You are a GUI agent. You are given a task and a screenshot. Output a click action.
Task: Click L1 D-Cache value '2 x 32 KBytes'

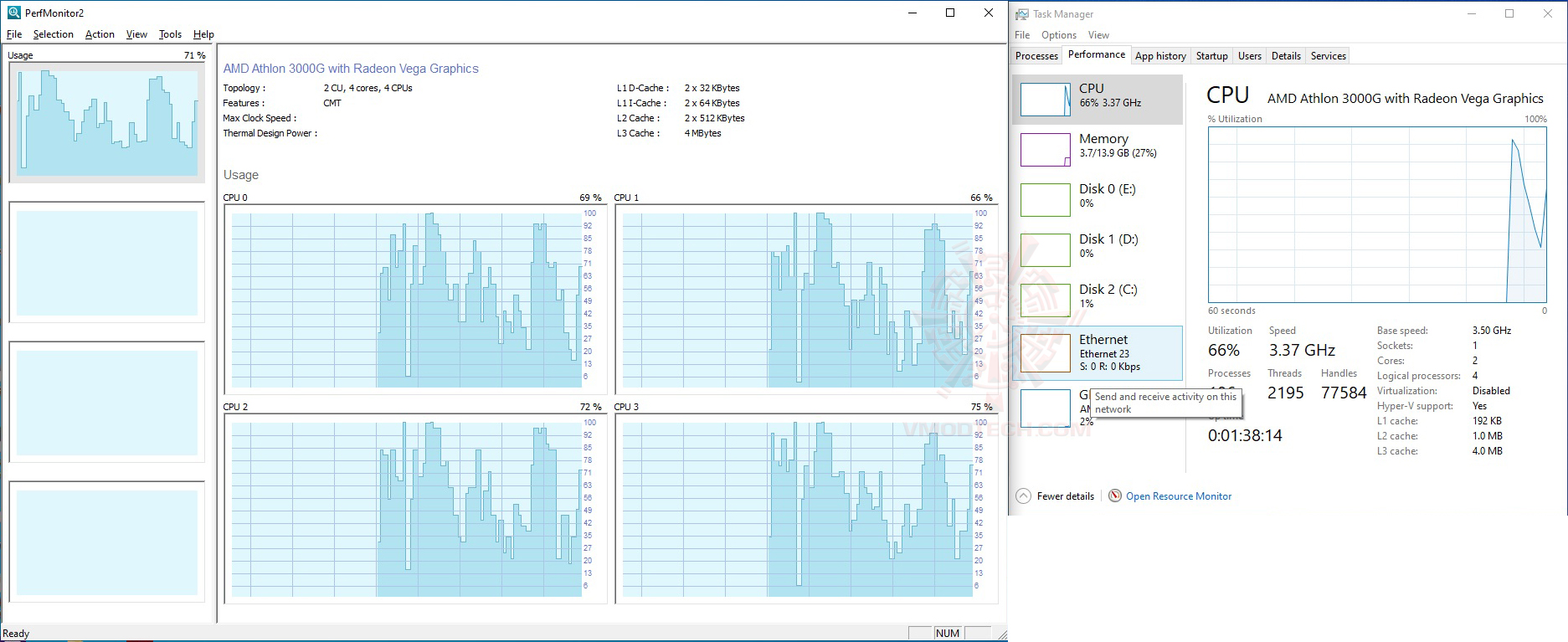point(712,88)
